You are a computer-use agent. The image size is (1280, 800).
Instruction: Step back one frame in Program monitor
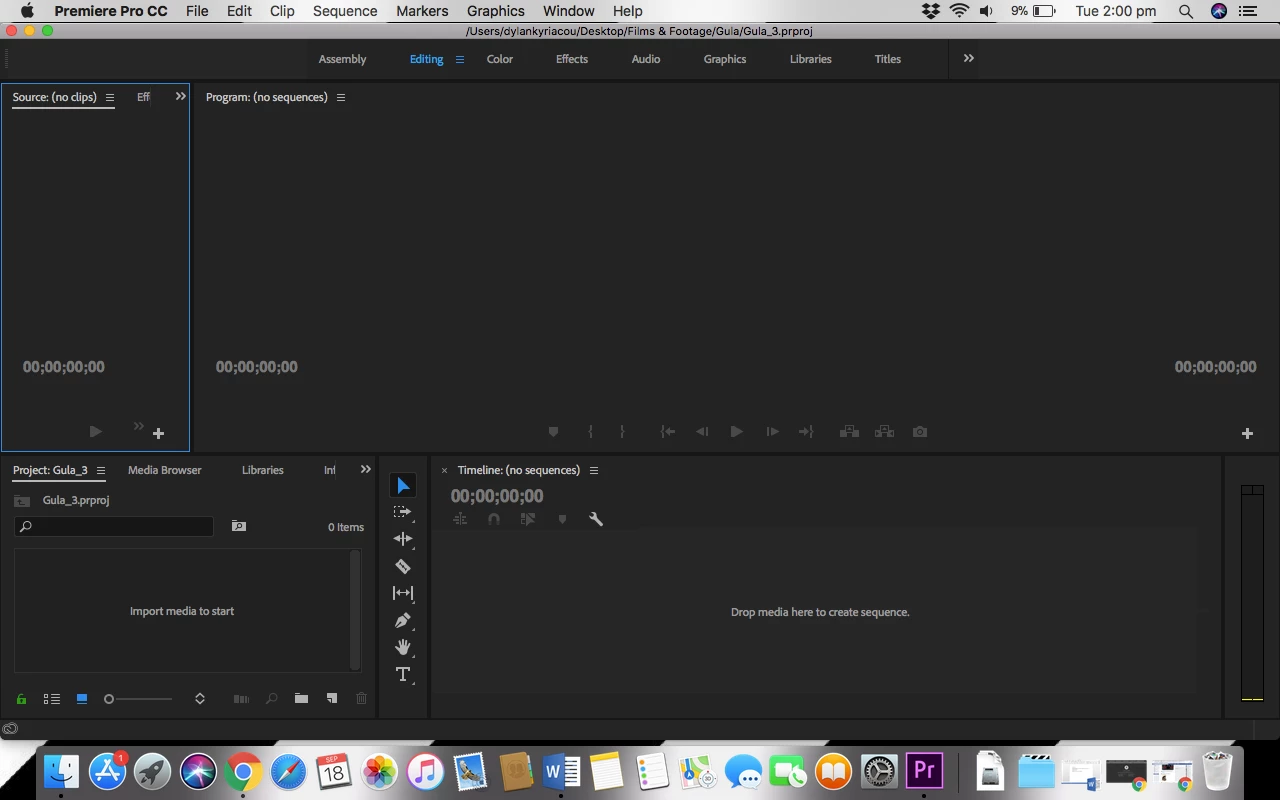point(702,432)
